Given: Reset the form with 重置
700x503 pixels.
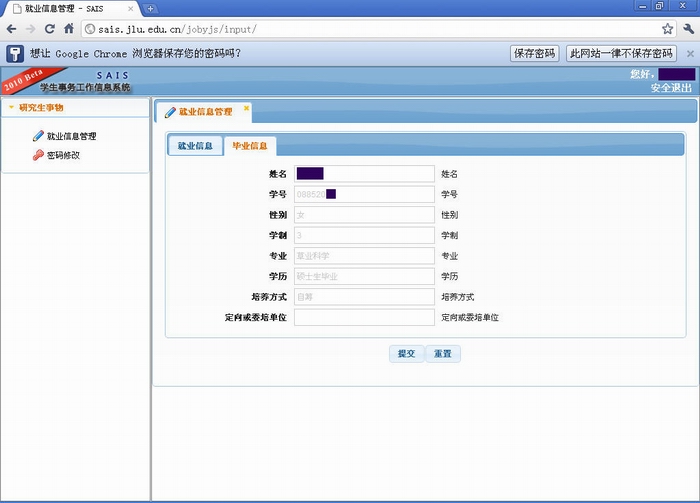Looking at the screenshot, I should point(442,354).
